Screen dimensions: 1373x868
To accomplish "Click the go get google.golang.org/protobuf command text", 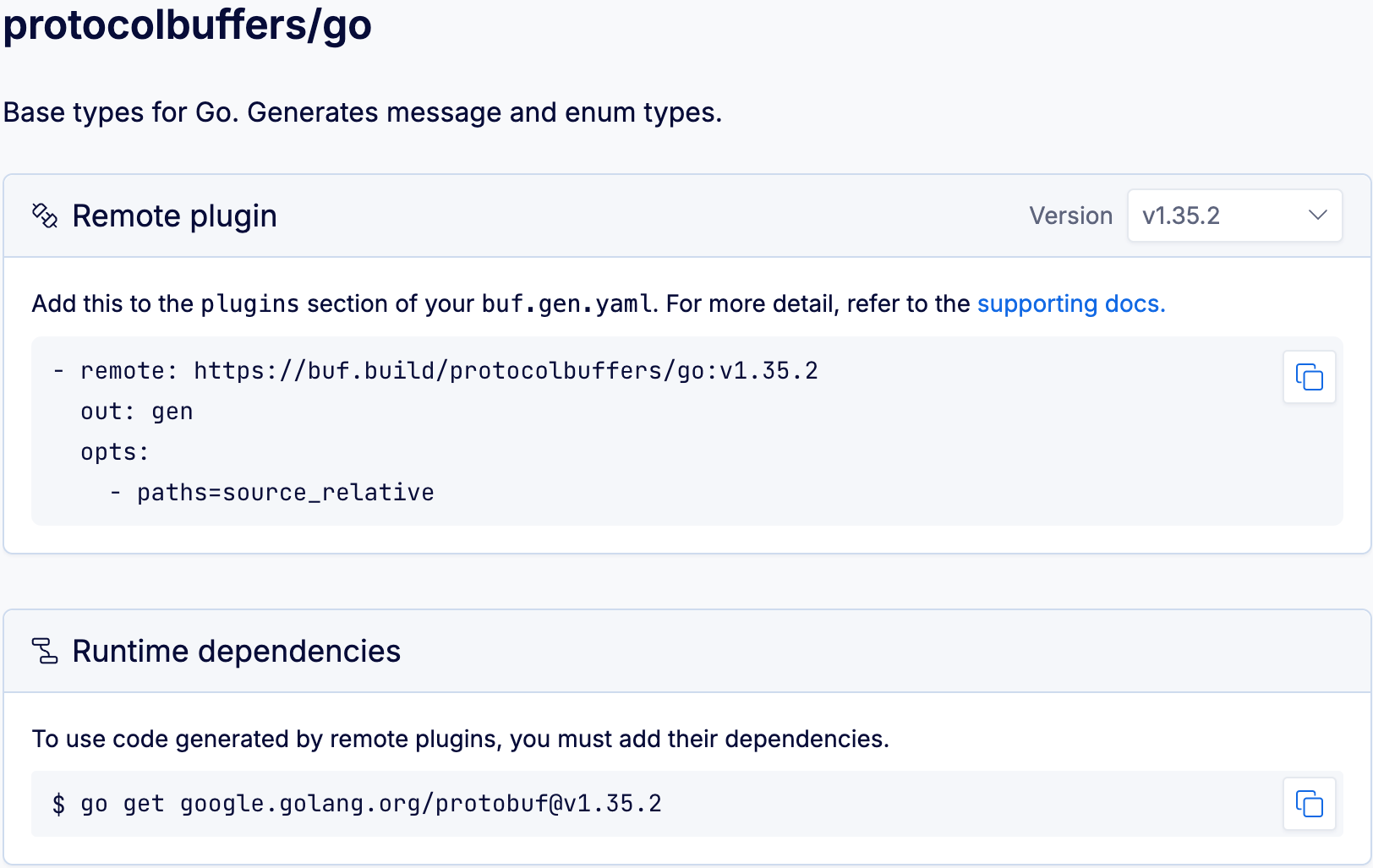I will point(357,804).
